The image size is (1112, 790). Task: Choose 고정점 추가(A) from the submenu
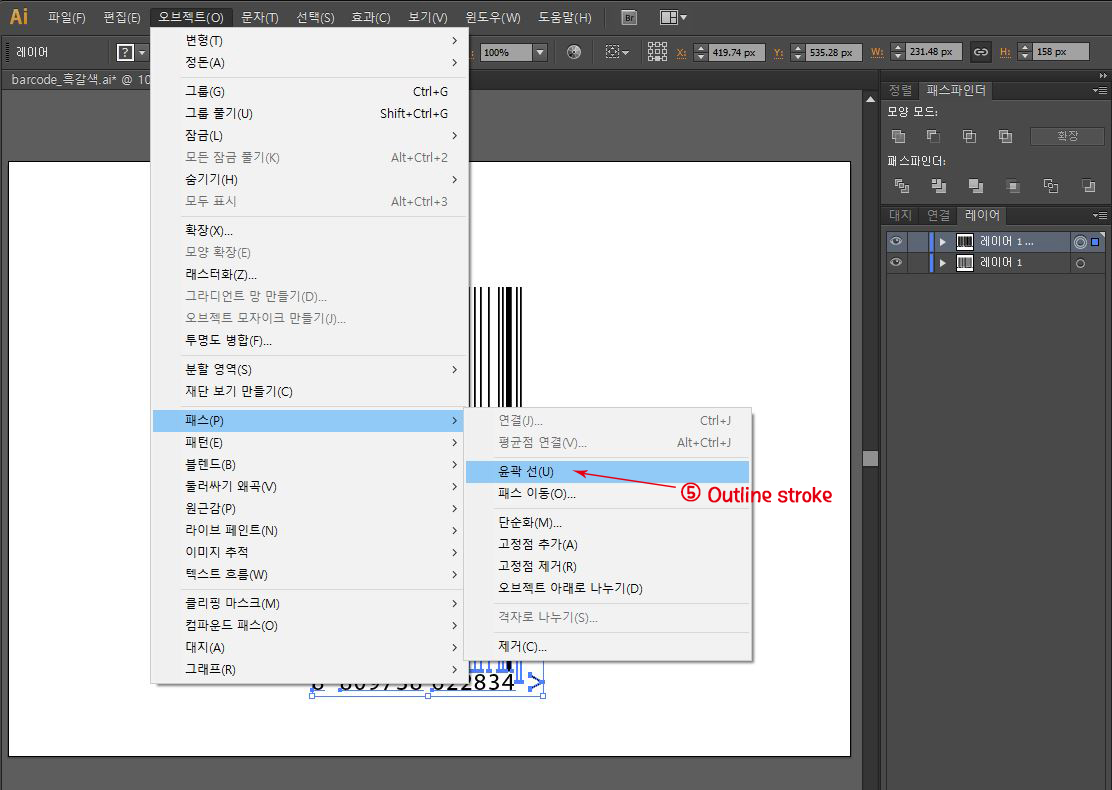pos(608,545)
